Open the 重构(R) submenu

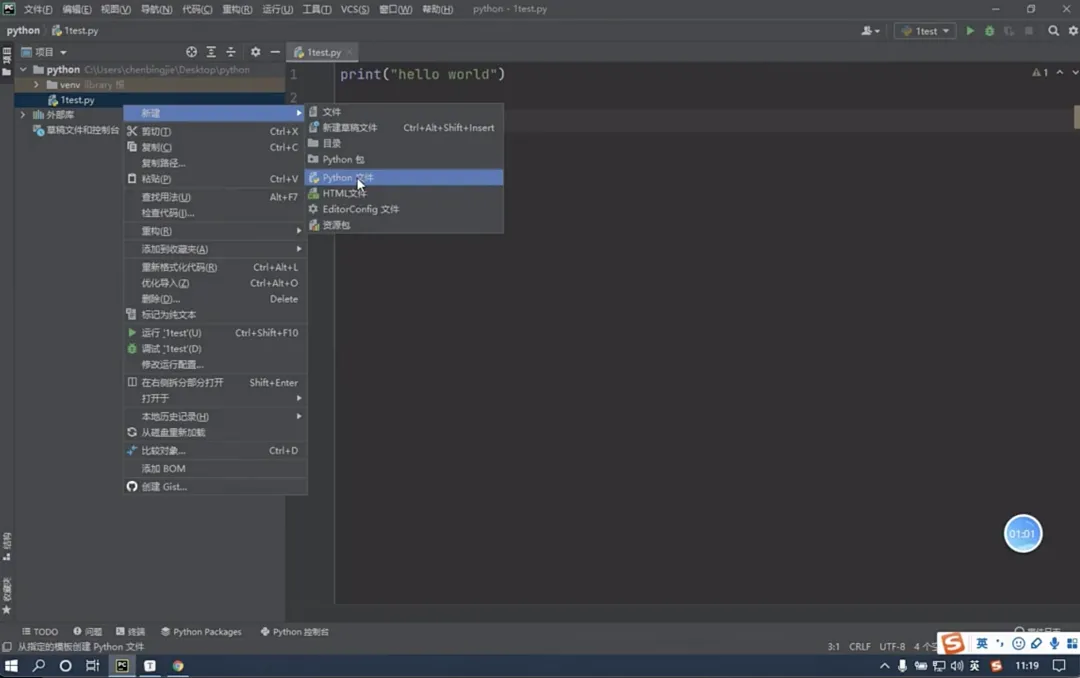click(x=215, y=231)
